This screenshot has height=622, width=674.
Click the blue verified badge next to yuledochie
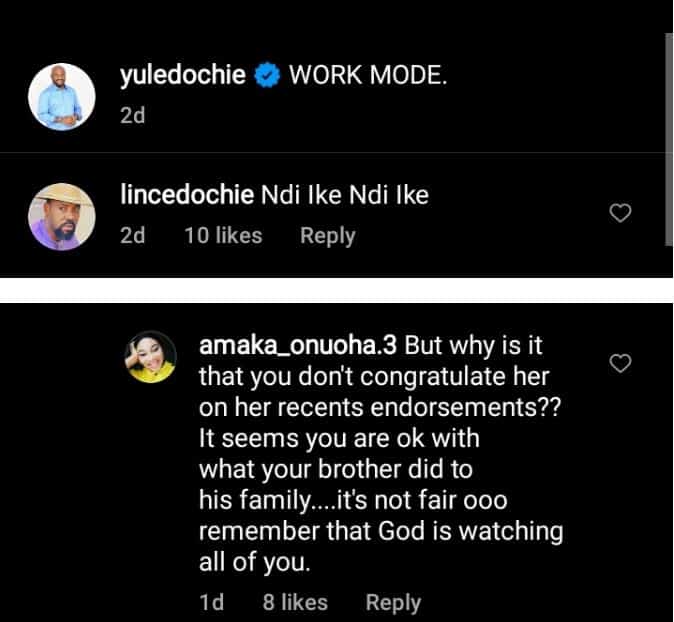(266, 76)
